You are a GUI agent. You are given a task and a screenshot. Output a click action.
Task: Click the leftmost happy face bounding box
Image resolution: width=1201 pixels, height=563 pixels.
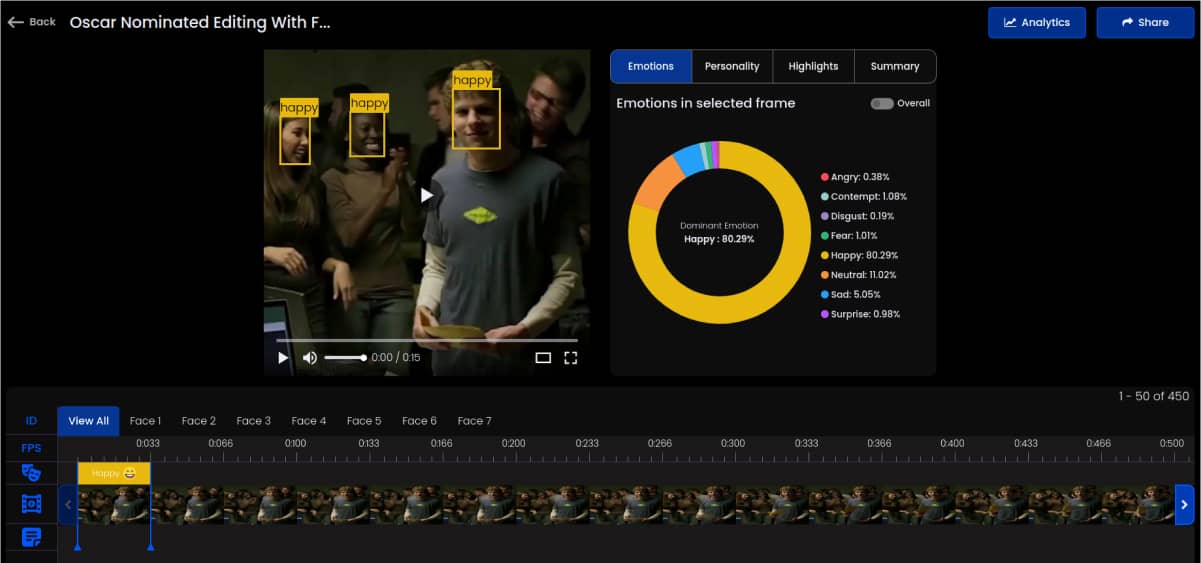point(295,141)
